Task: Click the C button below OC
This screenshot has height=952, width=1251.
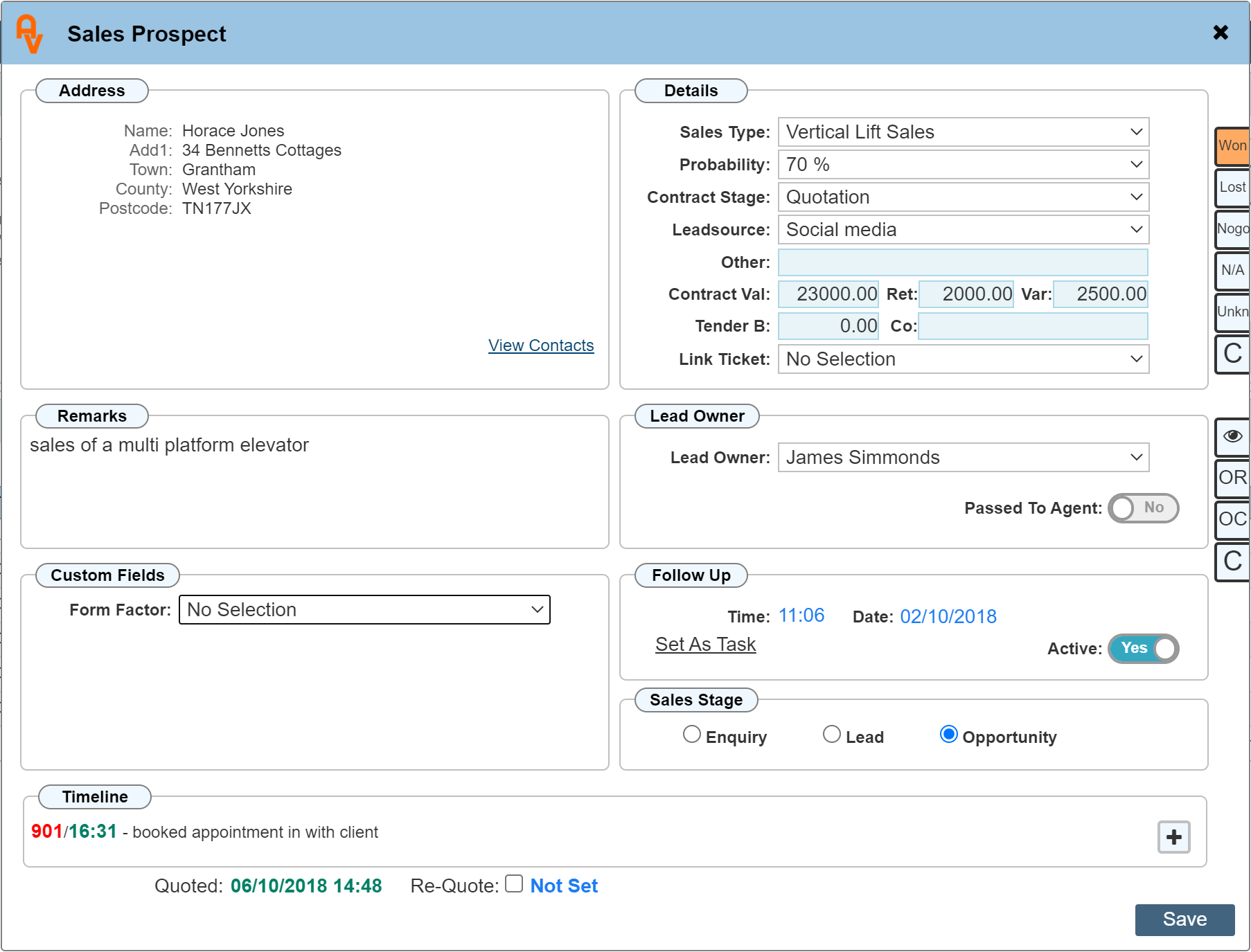Action: (x=1232, y=561)
